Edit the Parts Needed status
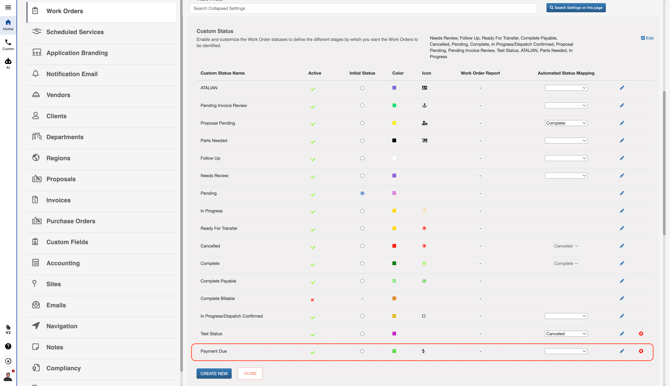This screenshot has height=386, width=670. [x=622, y=140]
